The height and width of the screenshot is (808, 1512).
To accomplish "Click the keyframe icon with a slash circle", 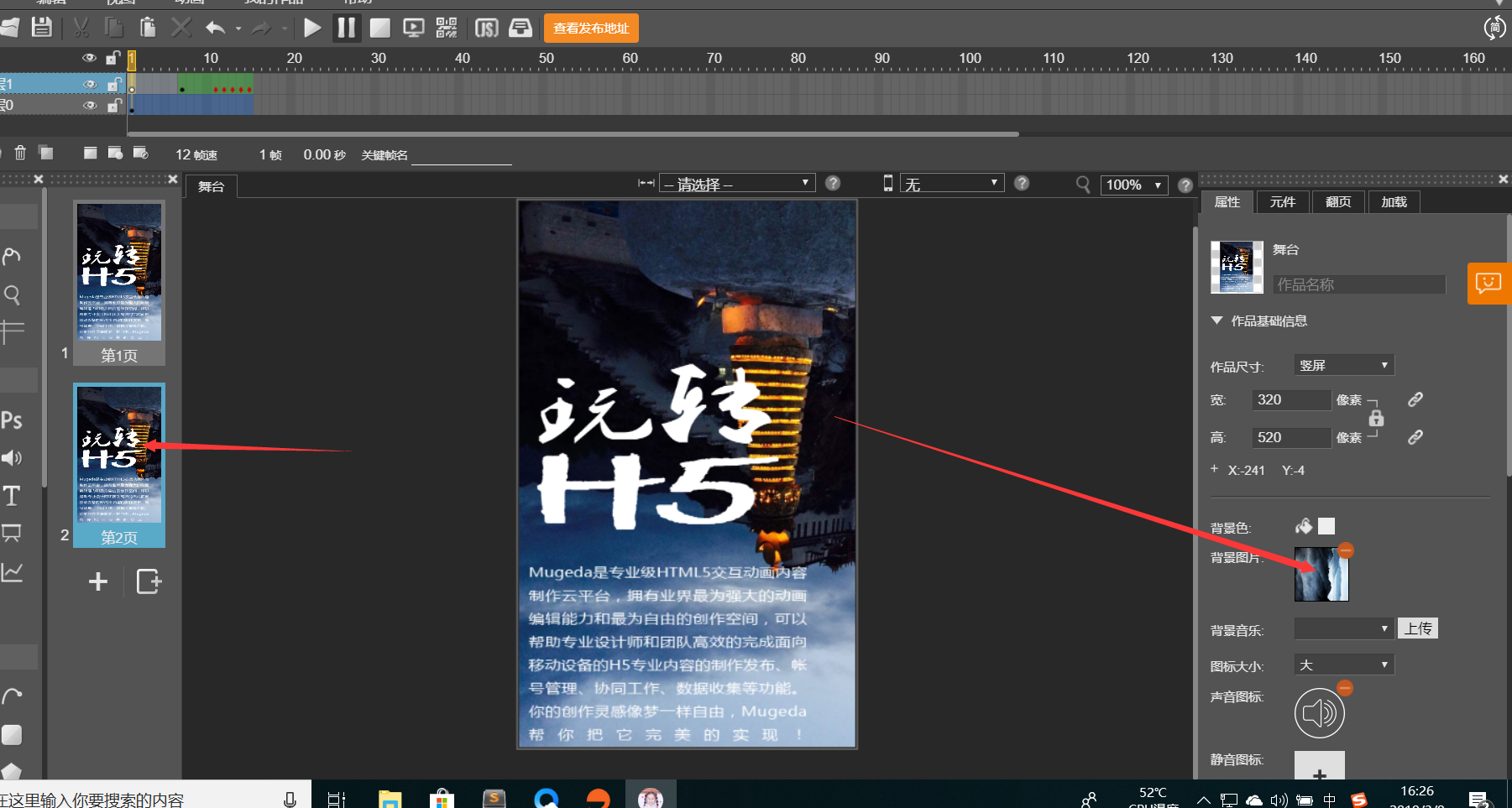I will coord(141,153).
